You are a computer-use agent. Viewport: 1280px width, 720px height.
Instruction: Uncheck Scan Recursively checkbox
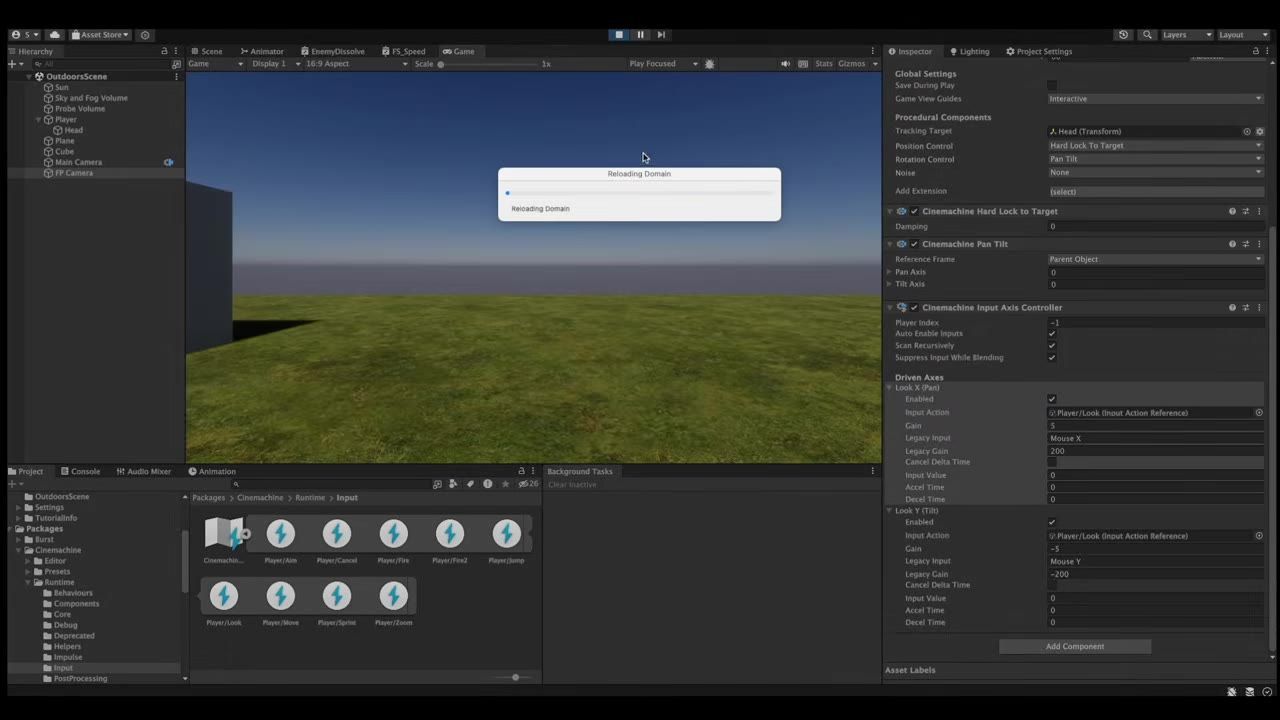pos(1052,346)
